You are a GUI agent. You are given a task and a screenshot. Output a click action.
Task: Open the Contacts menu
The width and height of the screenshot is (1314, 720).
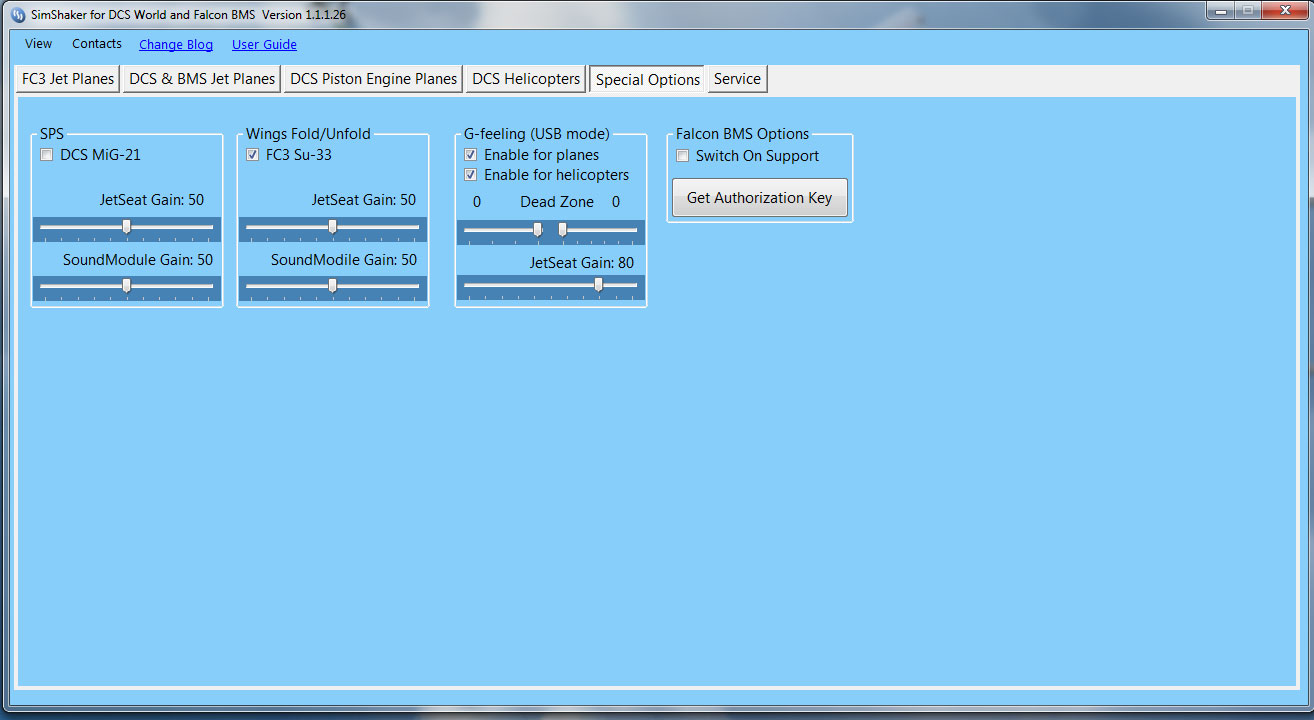97,44
